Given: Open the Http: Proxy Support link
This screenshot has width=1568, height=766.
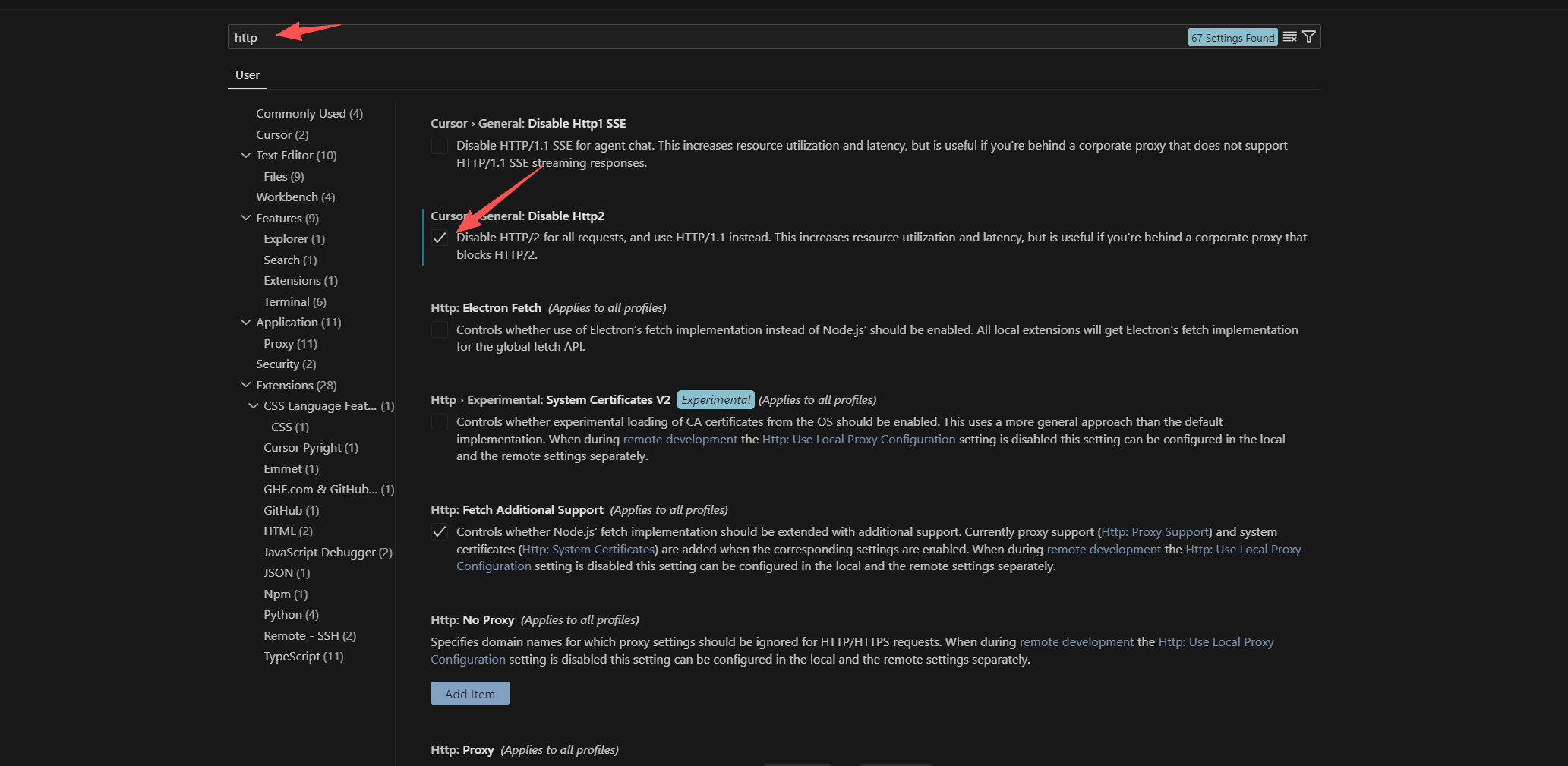Looking at the screenshot, I should [1155, 532].
